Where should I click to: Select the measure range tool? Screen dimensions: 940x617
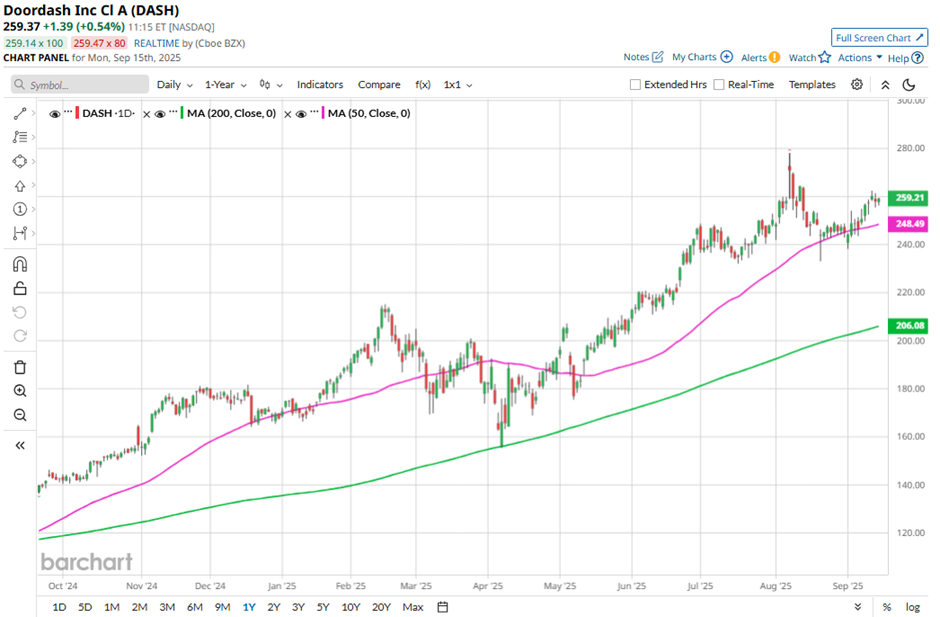pos(20,233)
